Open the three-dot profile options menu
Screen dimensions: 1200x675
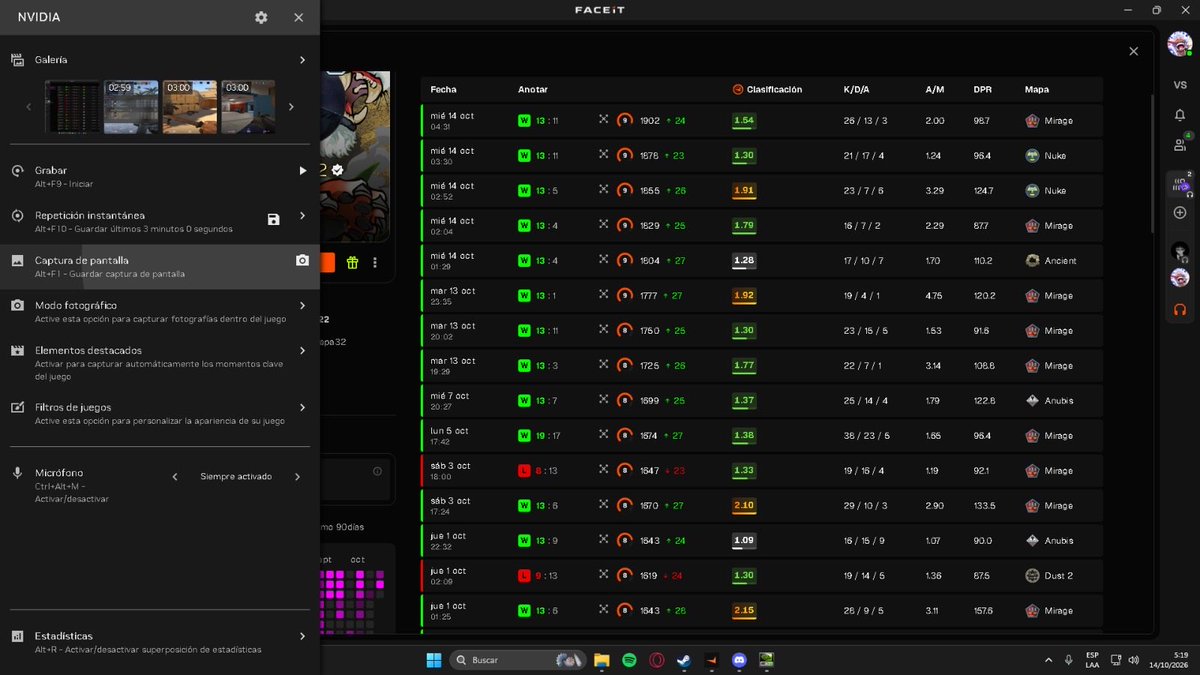[x=375, y=263]
